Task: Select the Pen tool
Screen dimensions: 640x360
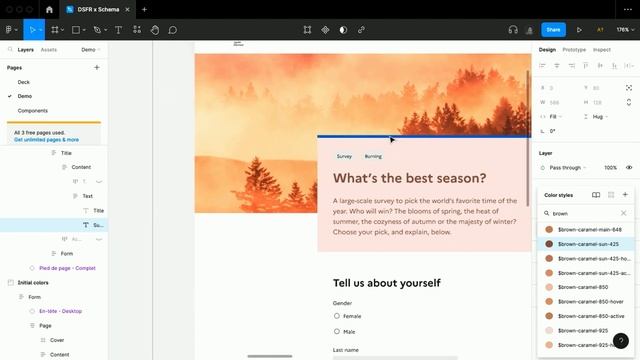Action: point(97,30)
